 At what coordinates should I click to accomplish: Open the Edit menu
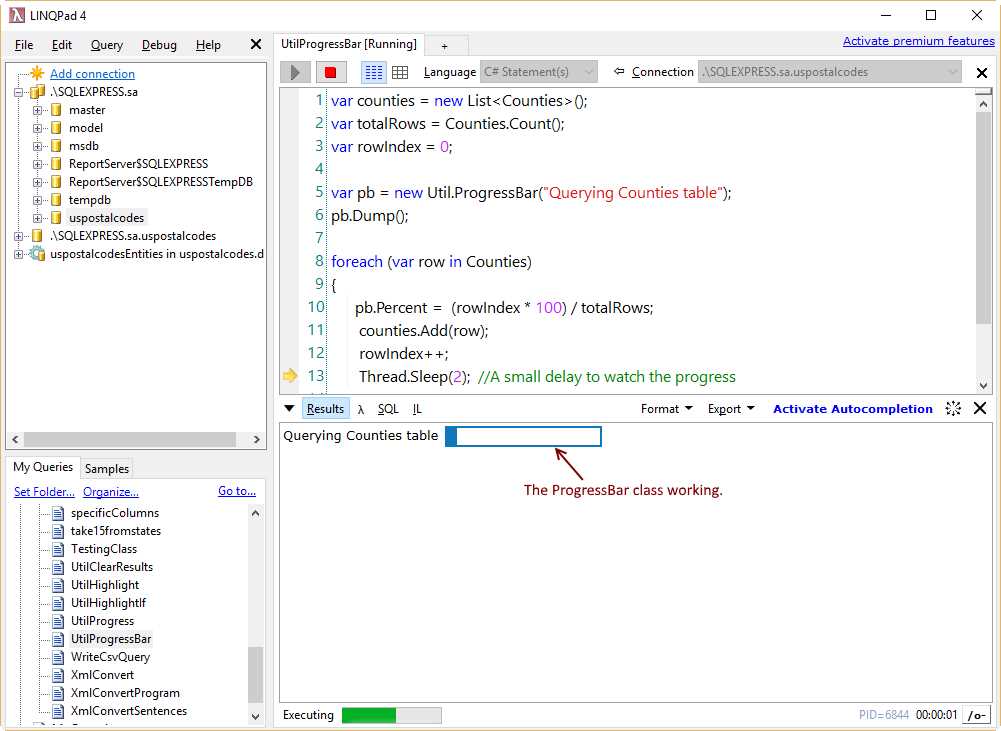61,45
